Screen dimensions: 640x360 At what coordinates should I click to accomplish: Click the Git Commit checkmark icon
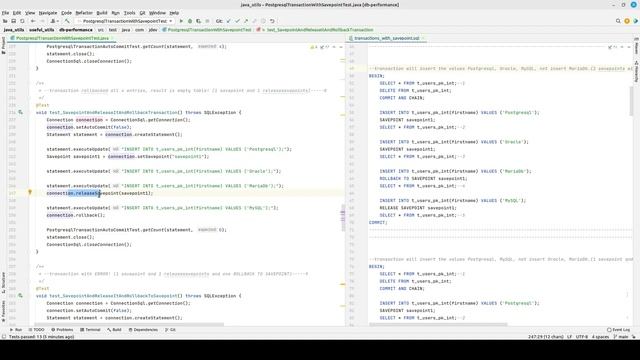tap(237, 21)
